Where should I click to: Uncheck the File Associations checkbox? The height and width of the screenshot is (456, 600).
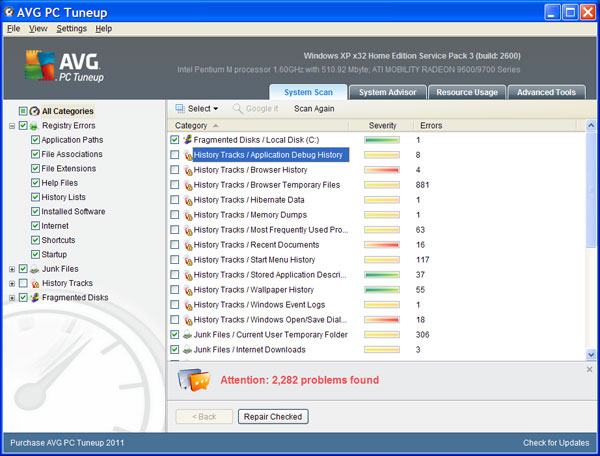[x=35, y=154]
